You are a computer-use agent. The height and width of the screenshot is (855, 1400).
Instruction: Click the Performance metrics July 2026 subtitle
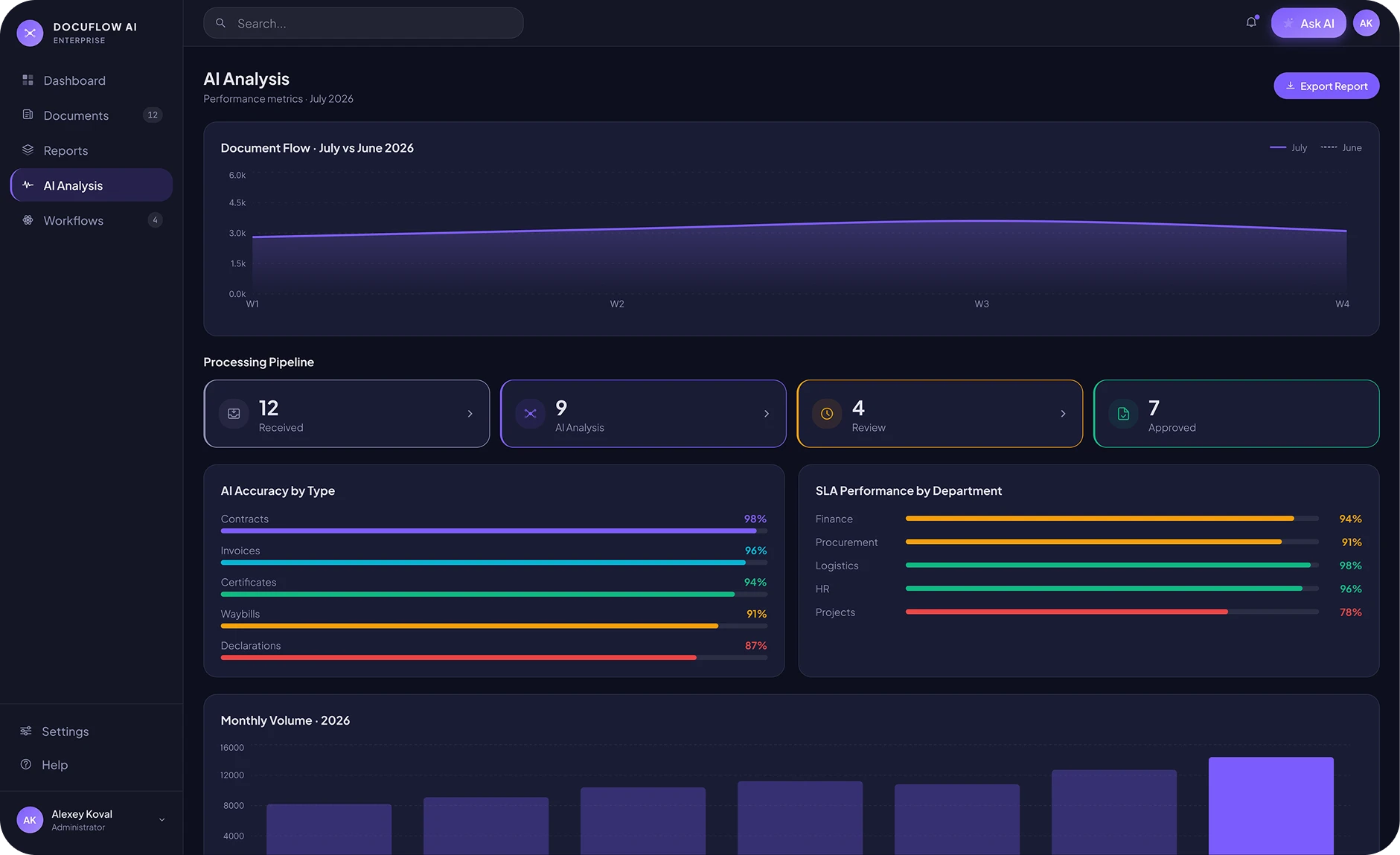click(278, 99)
